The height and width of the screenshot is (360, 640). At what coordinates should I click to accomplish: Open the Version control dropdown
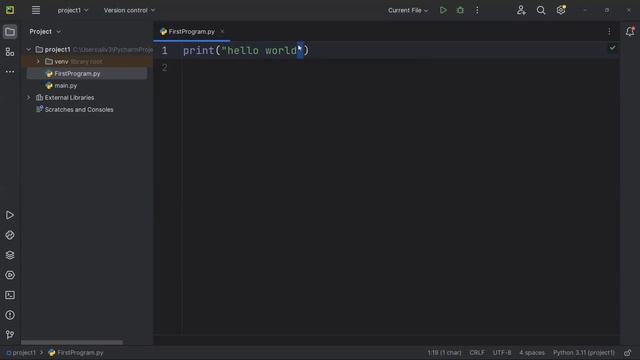[129, 10]
